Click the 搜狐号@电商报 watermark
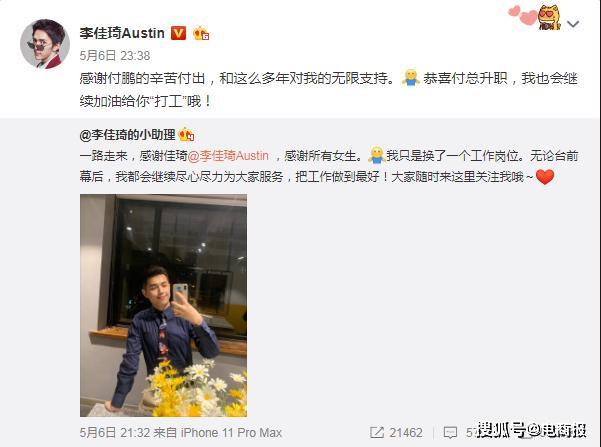The height and width of the screenshot is (447, 601). pyautogui.click(x=532, y=431)
